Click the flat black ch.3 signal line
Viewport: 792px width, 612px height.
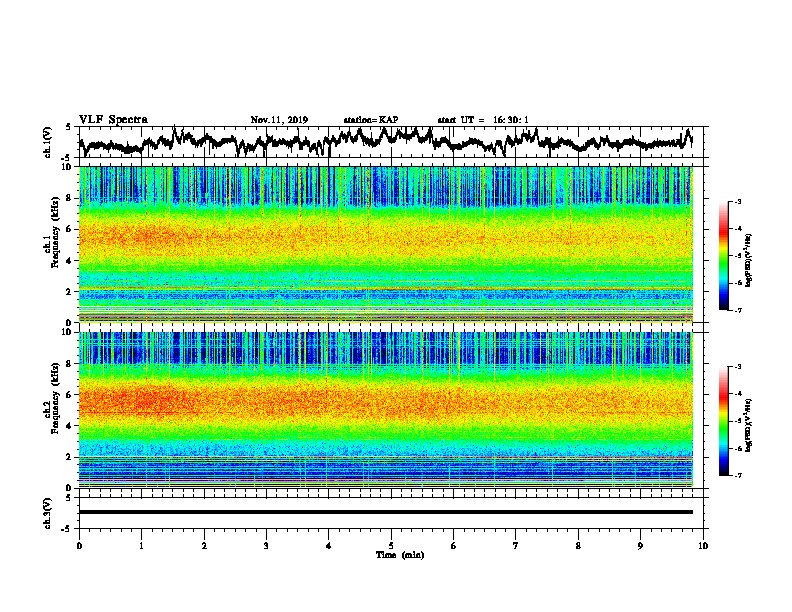click(x=386, y=512)
